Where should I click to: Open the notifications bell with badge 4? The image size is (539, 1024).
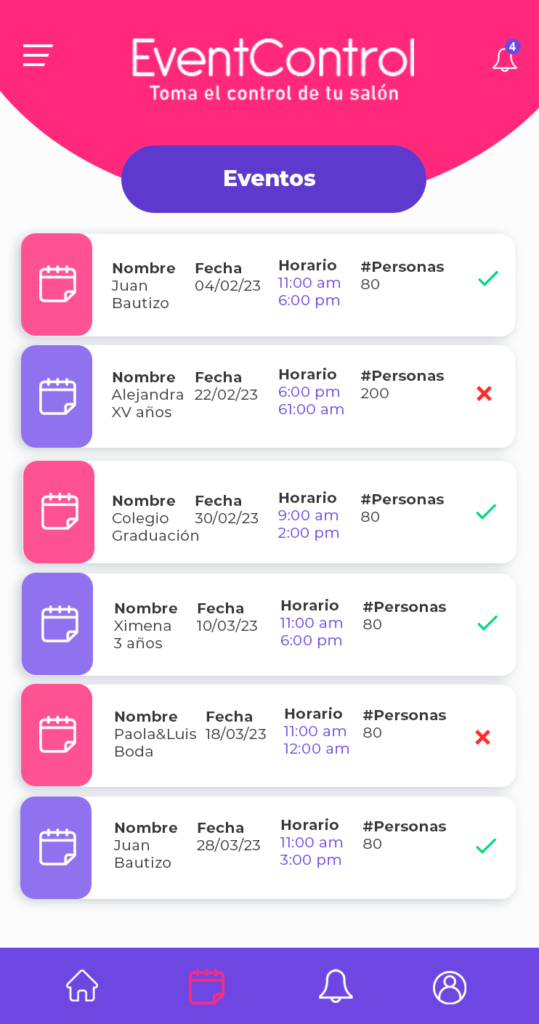coord(505,57)
